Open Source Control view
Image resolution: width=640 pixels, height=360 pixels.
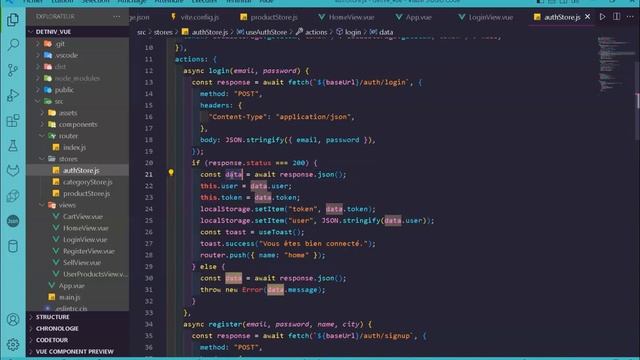click(13, 70)
